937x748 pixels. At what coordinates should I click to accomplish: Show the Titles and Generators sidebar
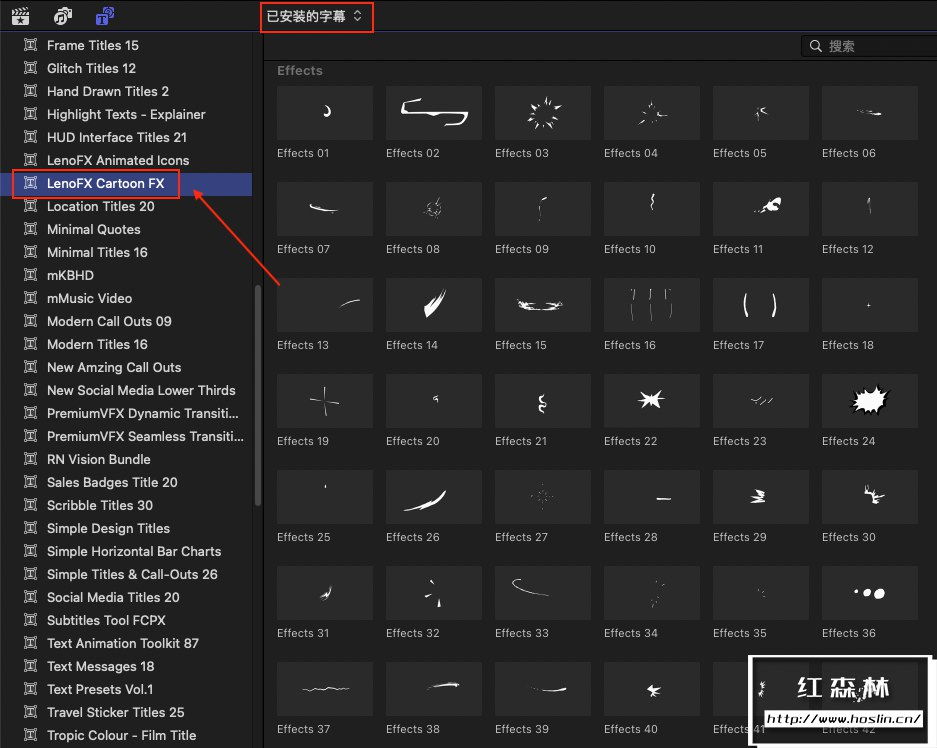click(x=104, y=16)
